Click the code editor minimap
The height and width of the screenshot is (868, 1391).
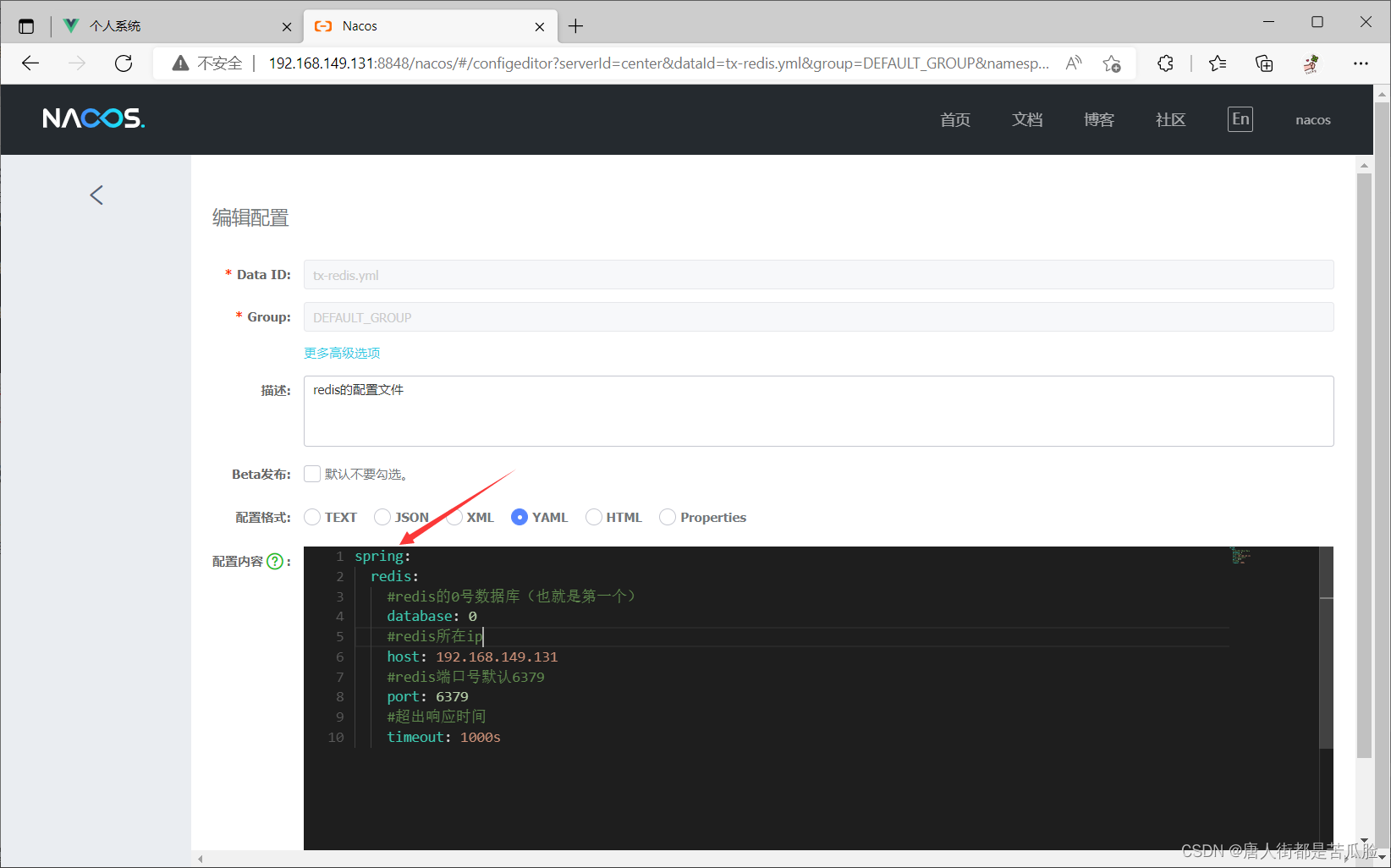pos(1240,555)
